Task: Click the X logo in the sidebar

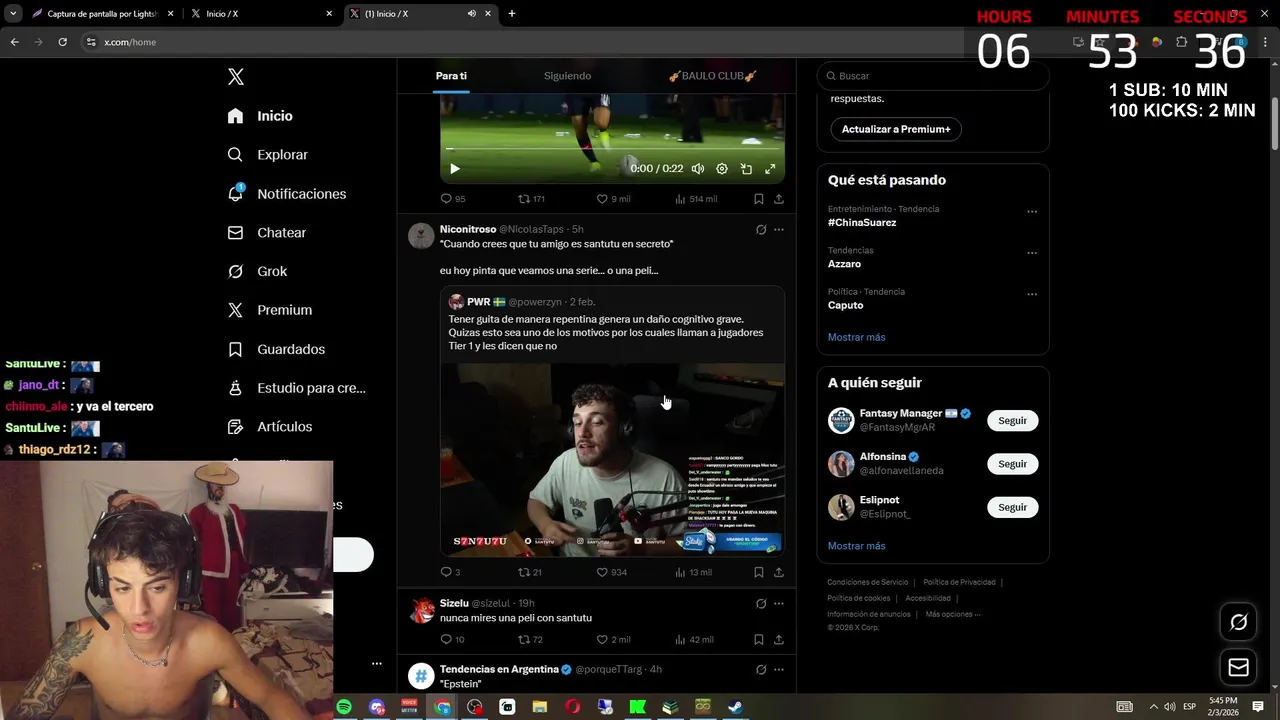Action: pyautogui.click(x=236, y=77)
